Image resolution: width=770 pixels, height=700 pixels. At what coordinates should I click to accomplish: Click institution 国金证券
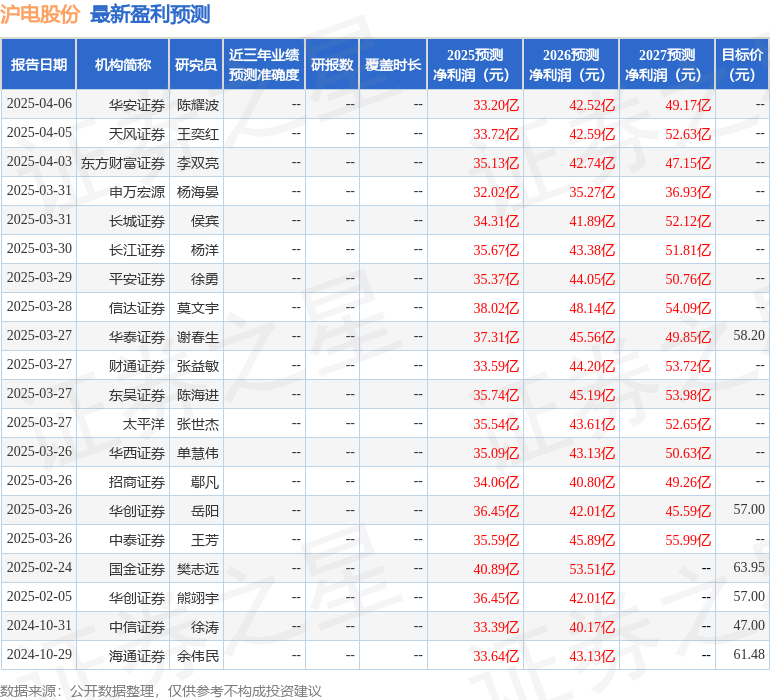(x=137, y=569)
